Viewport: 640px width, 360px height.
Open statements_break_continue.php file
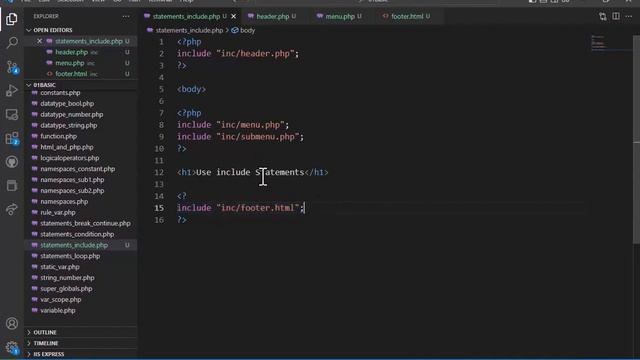click(x=85, y=223)
